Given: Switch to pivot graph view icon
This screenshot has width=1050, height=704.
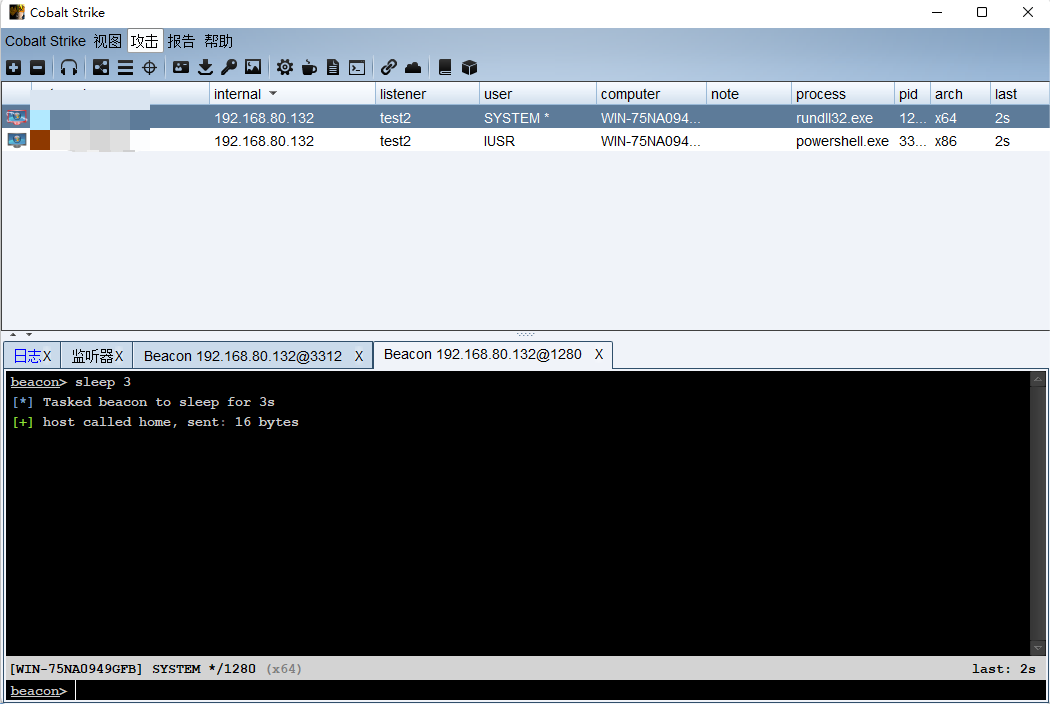Looking at the screenshot, I should point(100,68).
